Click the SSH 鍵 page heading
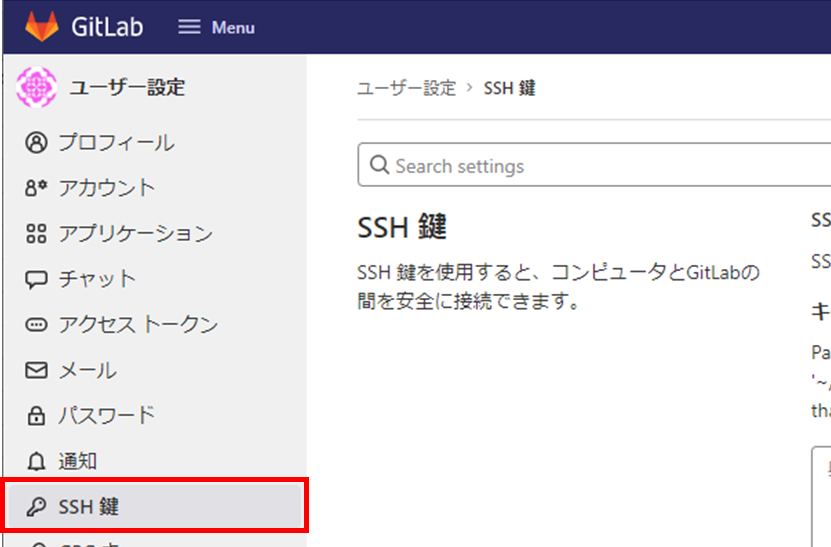 pyautogui.click(x=402, y=227)
